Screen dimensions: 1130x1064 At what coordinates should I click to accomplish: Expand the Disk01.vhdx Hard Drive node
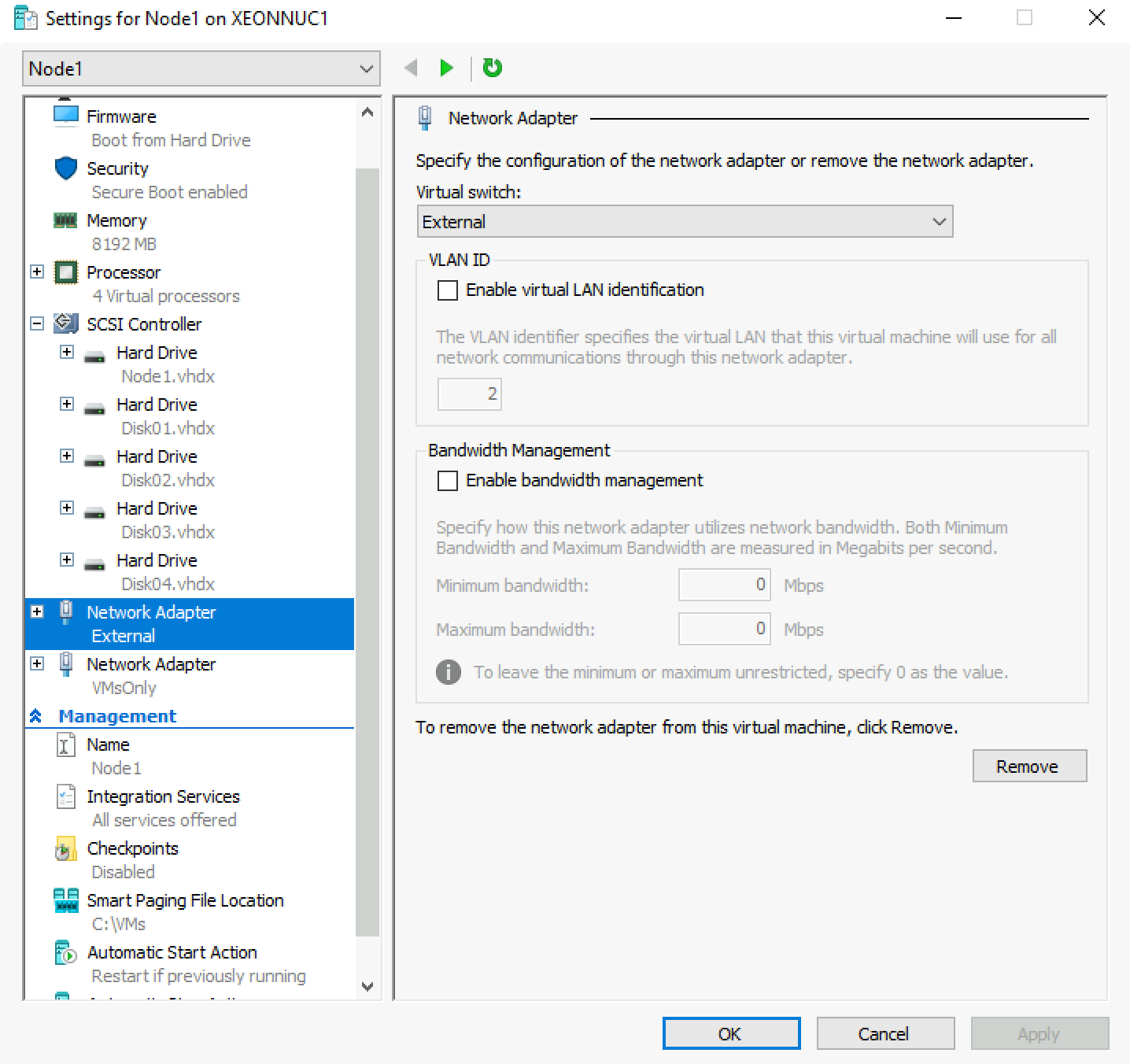[x=67, y=404]
